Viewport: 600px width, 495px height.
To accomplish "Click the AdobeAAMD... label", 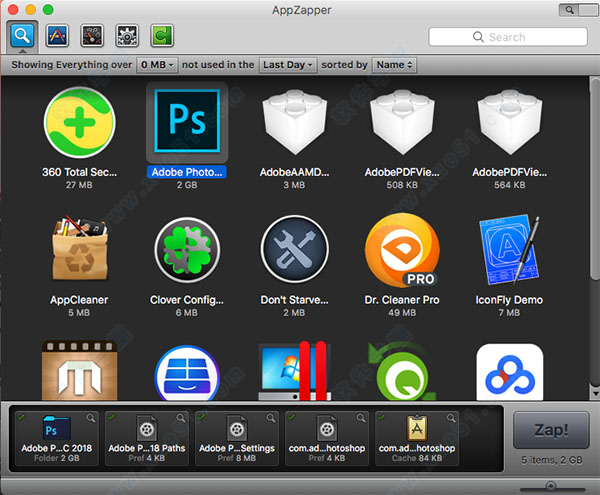I will (295, 172).
